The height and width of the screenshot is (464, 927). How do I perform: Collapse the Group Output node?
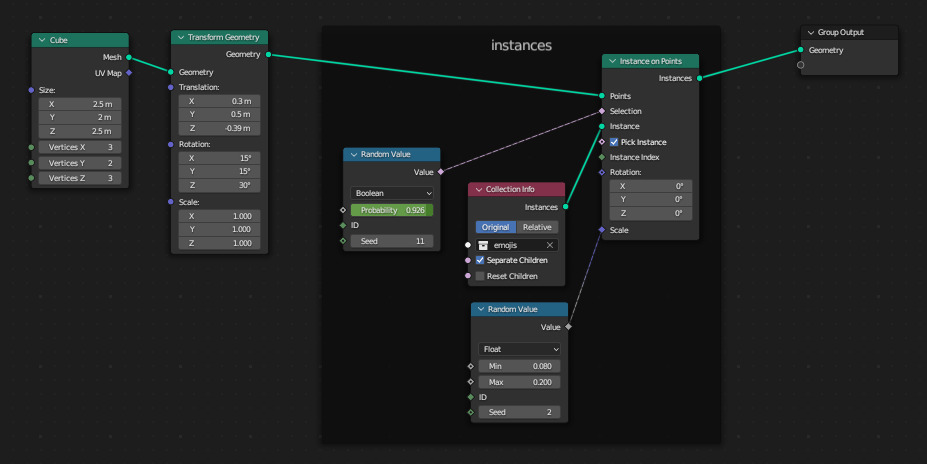pyautogui.click(x=811, y=33)
